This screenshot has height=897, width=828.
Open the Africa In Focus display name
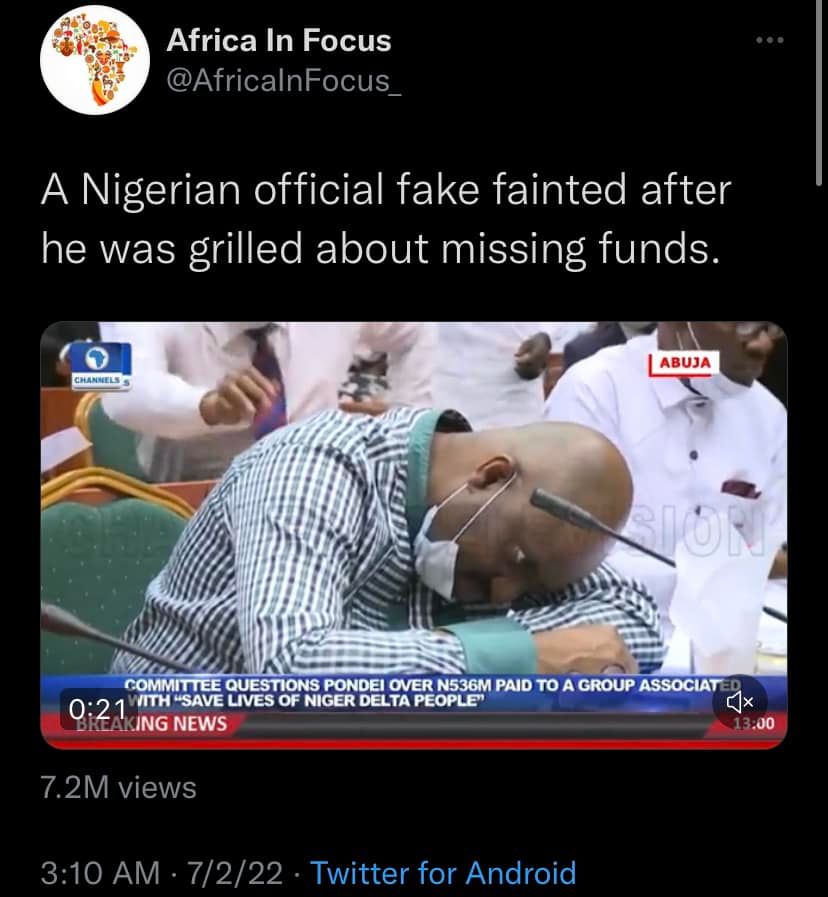point(278,41)
